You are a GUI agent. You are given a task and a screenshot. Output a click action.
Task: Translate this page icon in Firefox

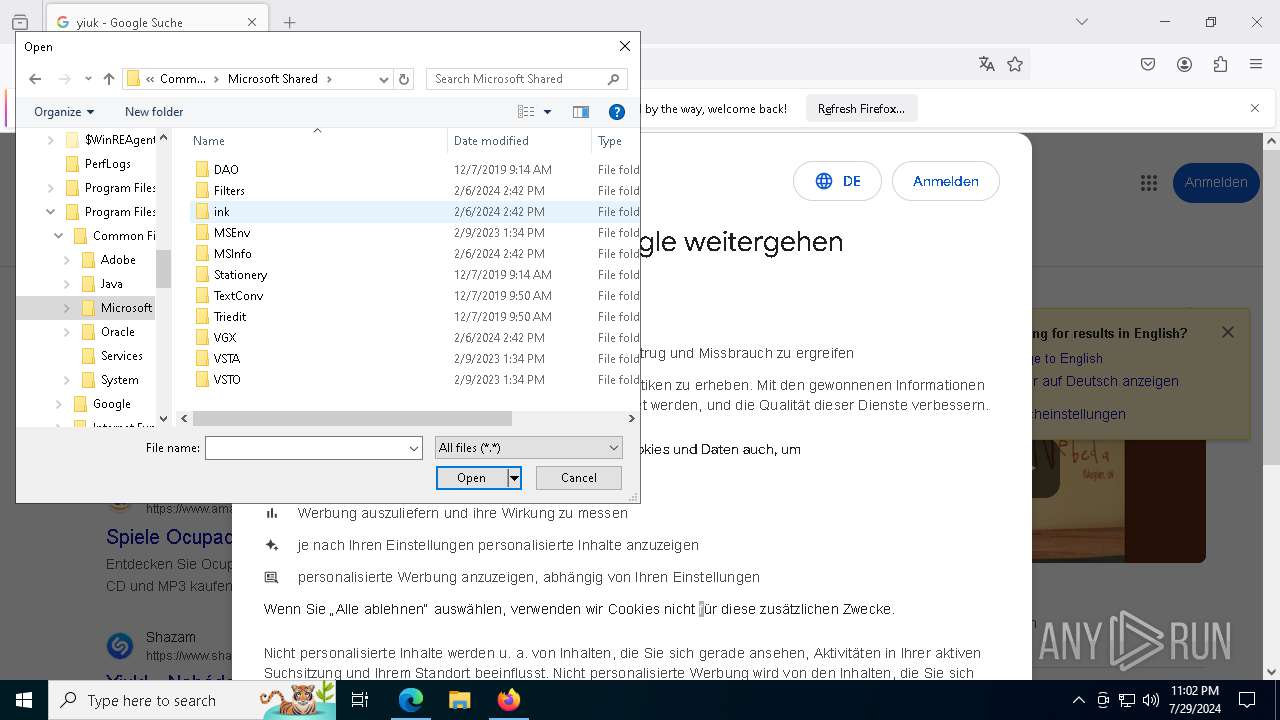[987, 64]
